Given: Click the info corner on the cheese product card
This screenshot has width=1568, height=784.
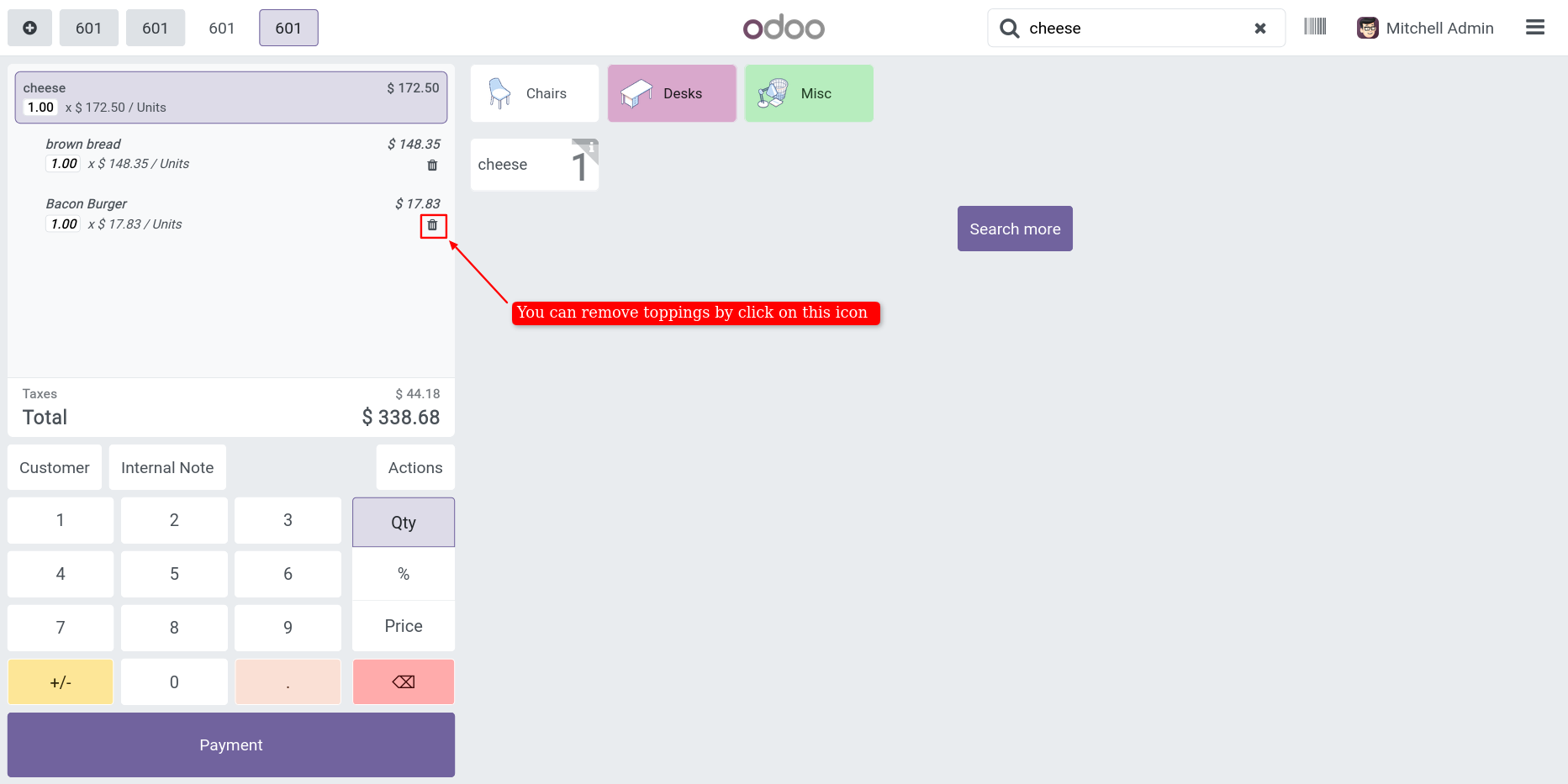Looking at the screenshot, I should pos(591,147).
